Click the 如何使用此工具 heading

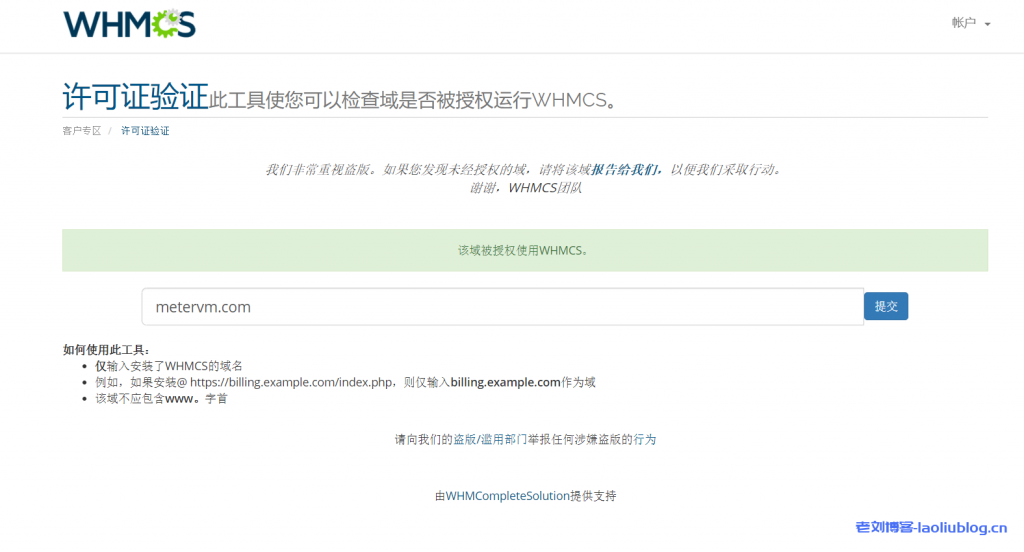pos(106,350)
